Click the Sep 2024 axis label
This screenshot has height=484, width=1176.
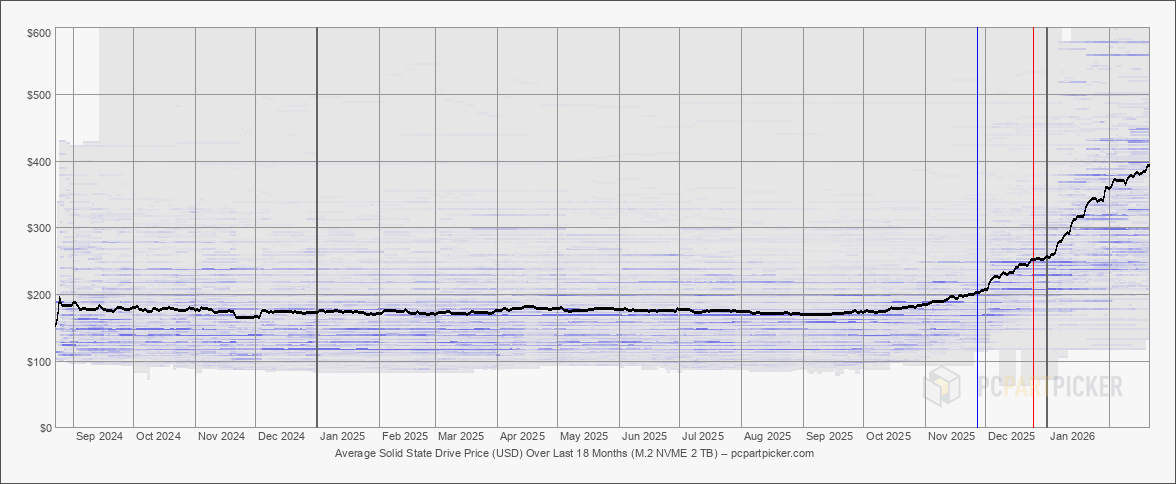(x=99, y=436)
